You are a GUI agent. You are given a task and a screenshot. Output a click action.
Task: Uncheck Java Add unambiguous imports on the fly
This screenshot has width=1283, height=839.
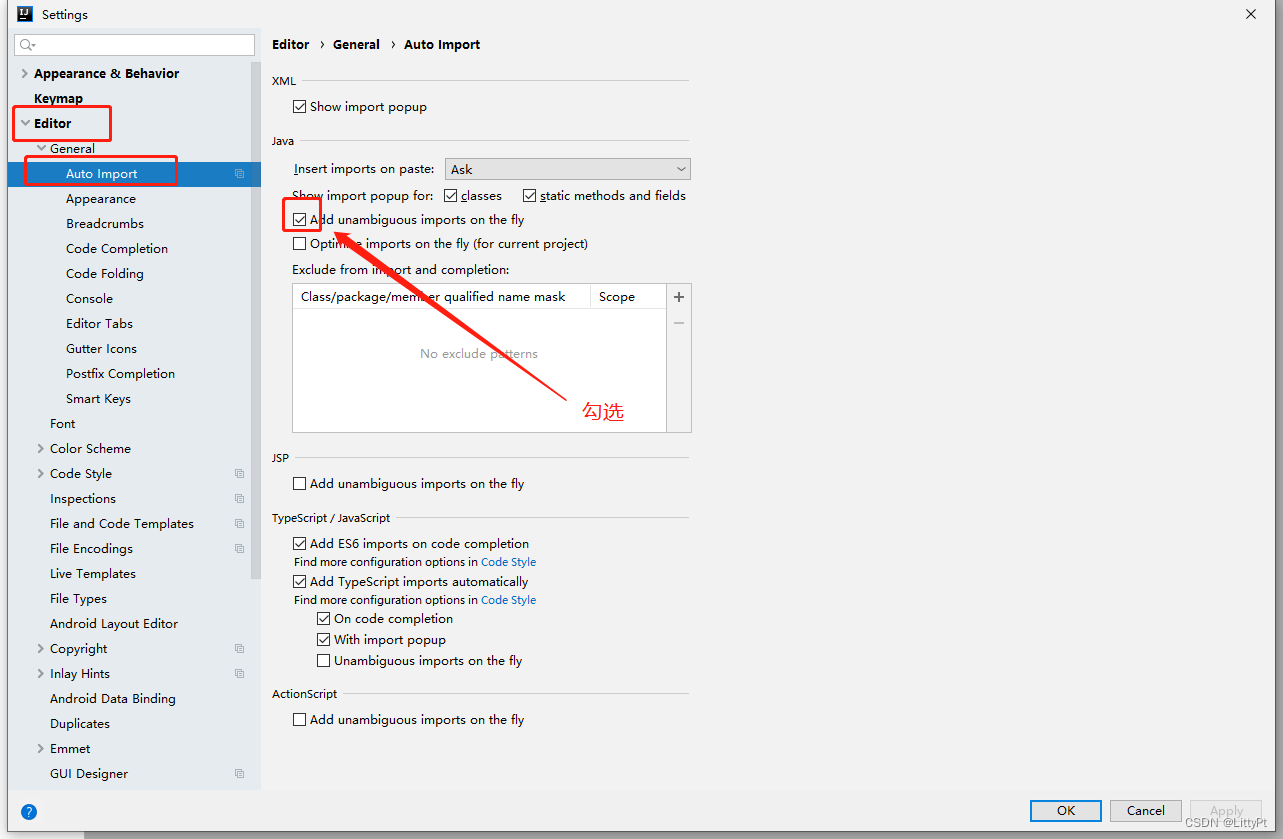(x=300, y=220)
